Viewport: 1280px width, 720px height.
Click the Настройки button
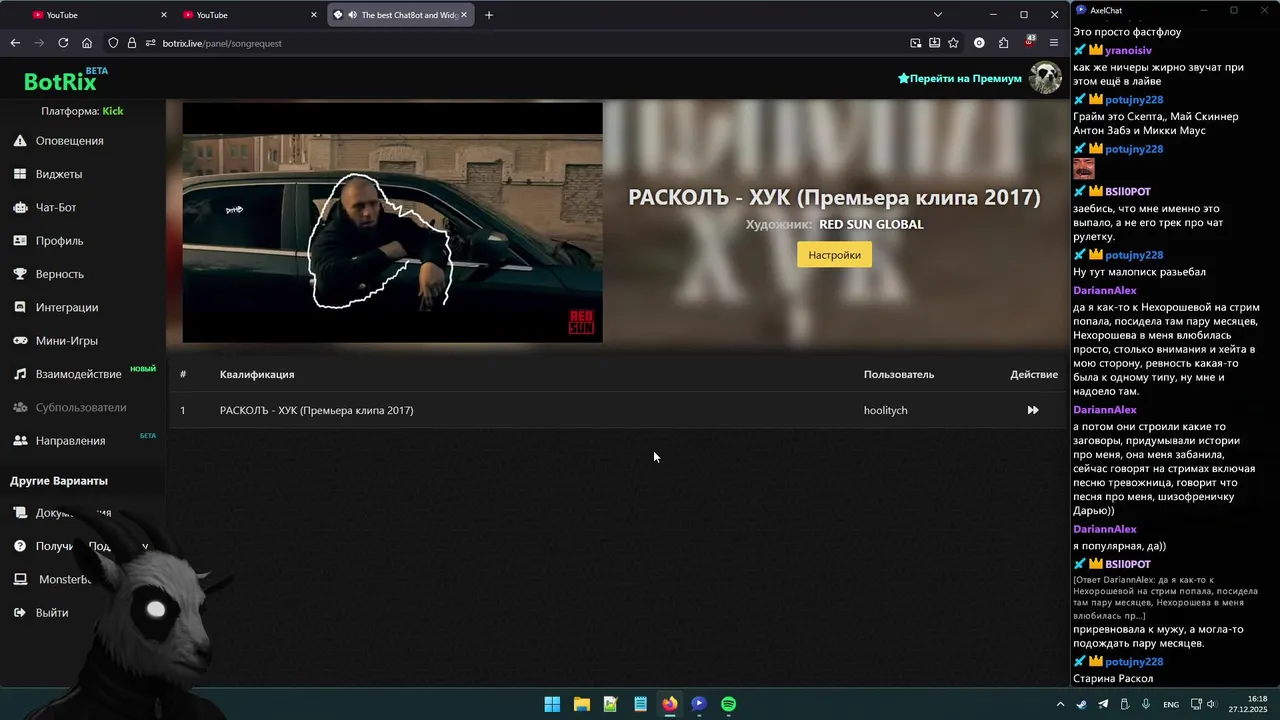[x=834, y=255]
